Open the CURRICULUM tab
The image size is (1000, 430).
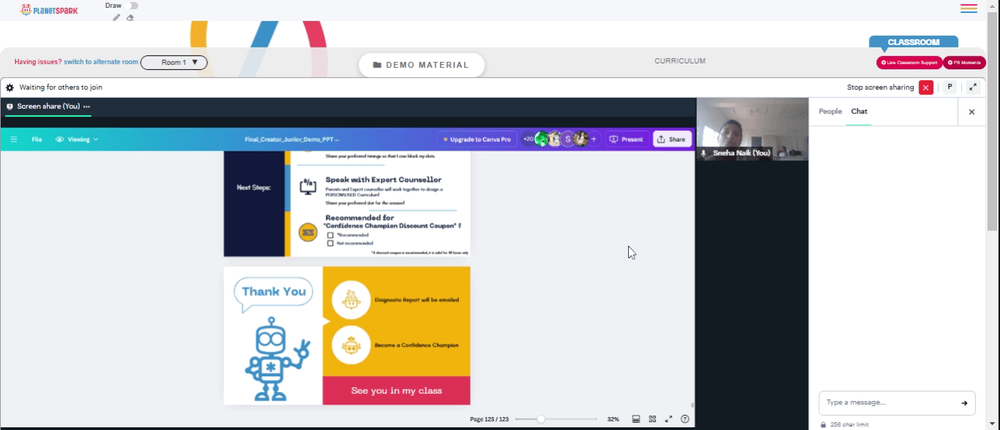tap(680, 61)
